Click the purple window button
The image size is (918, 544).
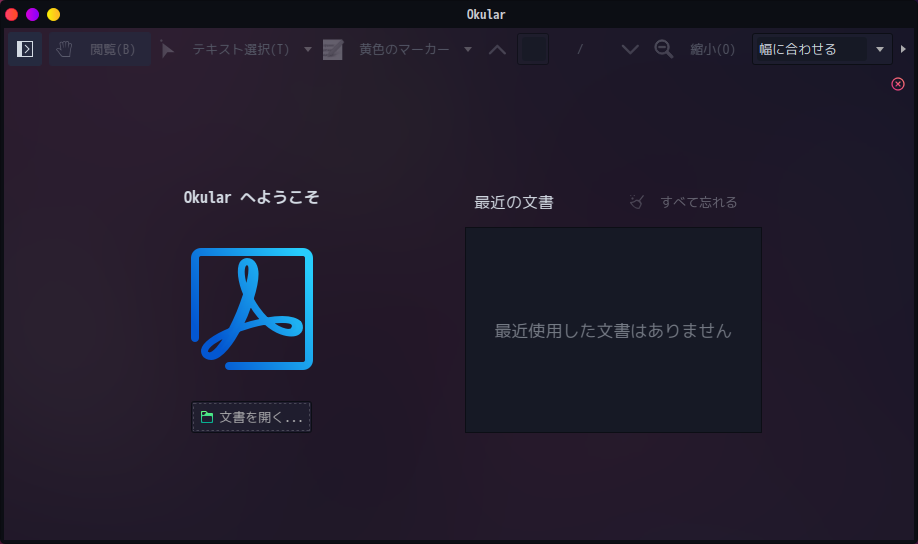(x=33, y=14)
